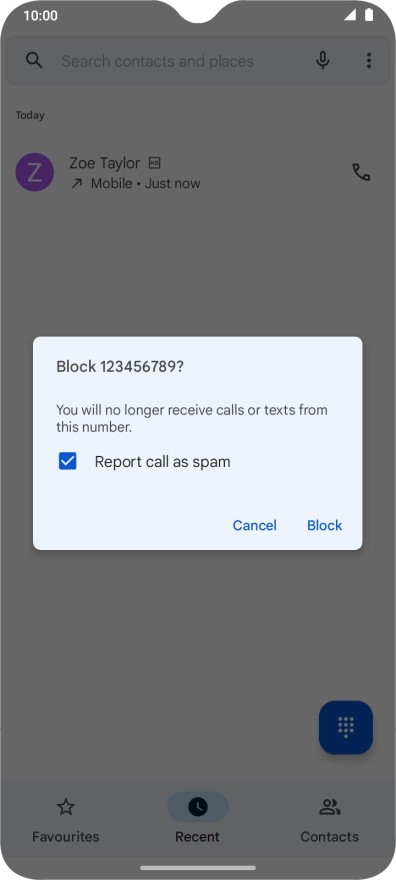The height and width of the screenshot is (880, 396).
Task: Open the dial pad floating button
Action: click(346, 727)
